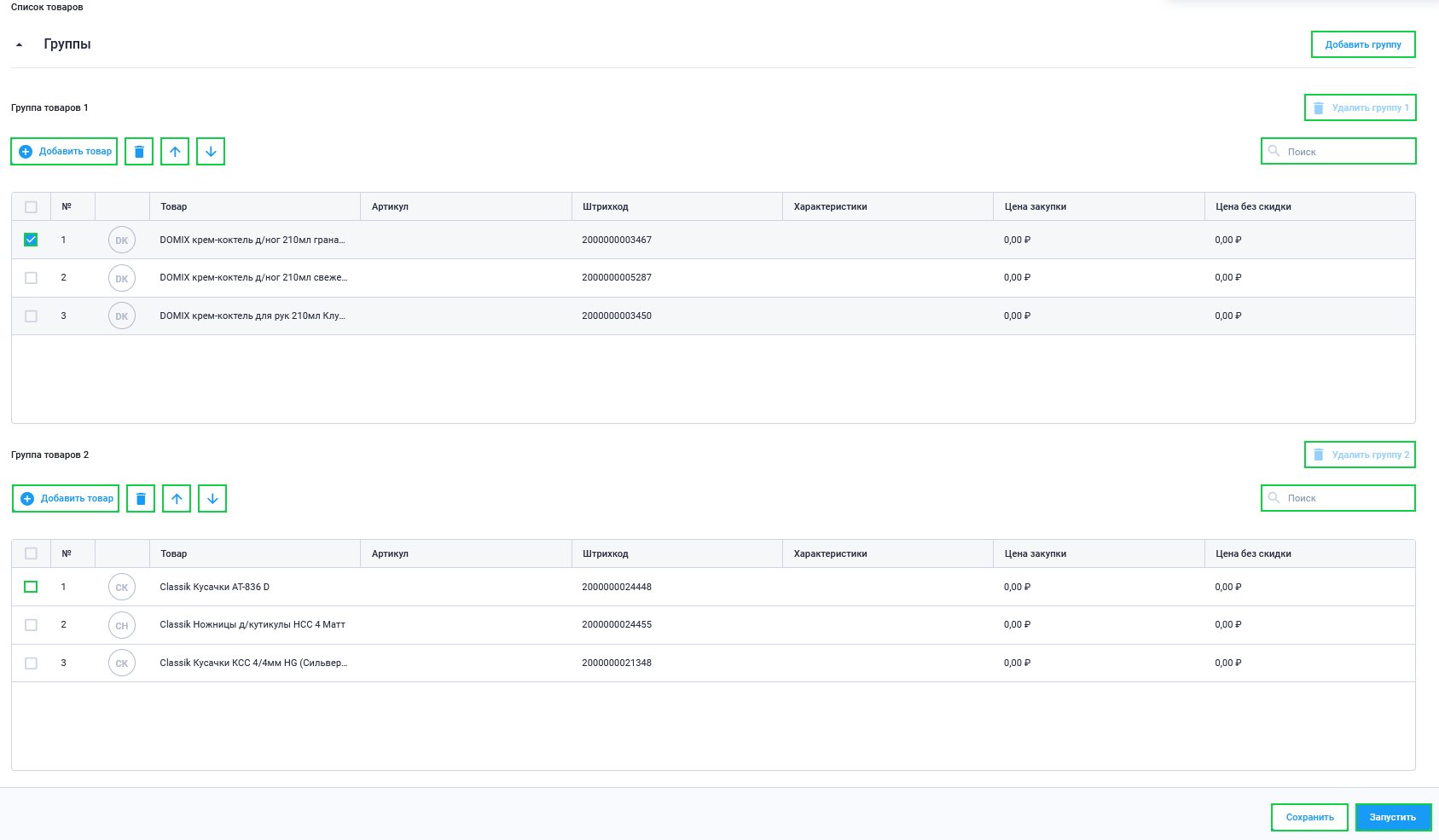The image size is (1439, 840).
Task: Click CH avatar for Classik Ножницы
Action: click(122, 625)
